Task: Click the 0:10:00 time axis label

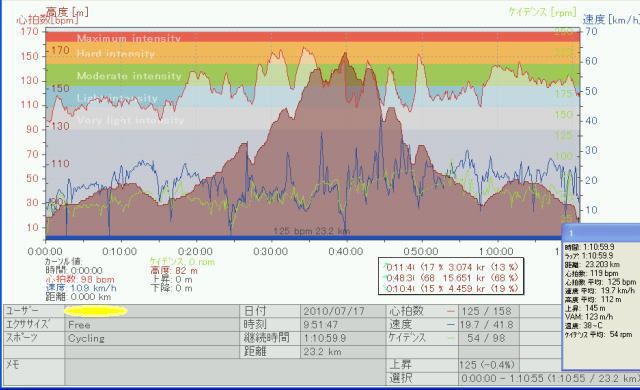Action: [120, 251]
